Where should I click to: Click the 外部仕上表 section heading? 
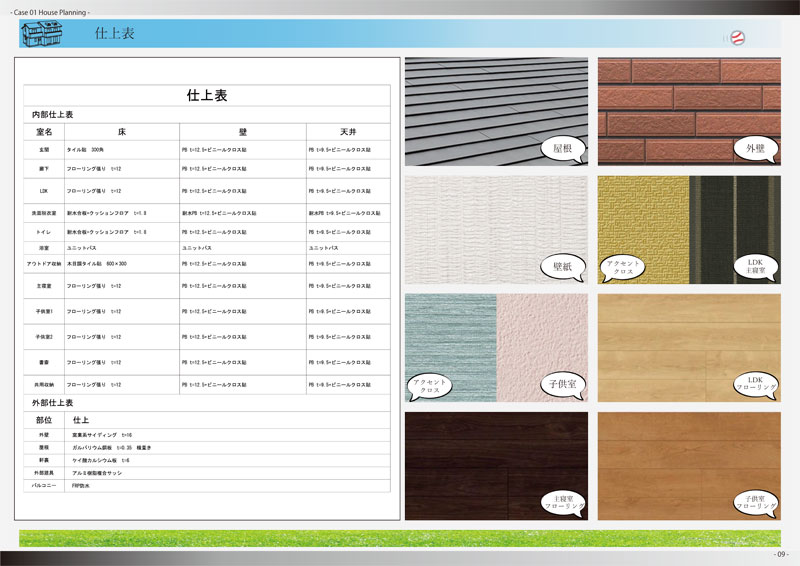pyautogui.click(x=52, y=402)
